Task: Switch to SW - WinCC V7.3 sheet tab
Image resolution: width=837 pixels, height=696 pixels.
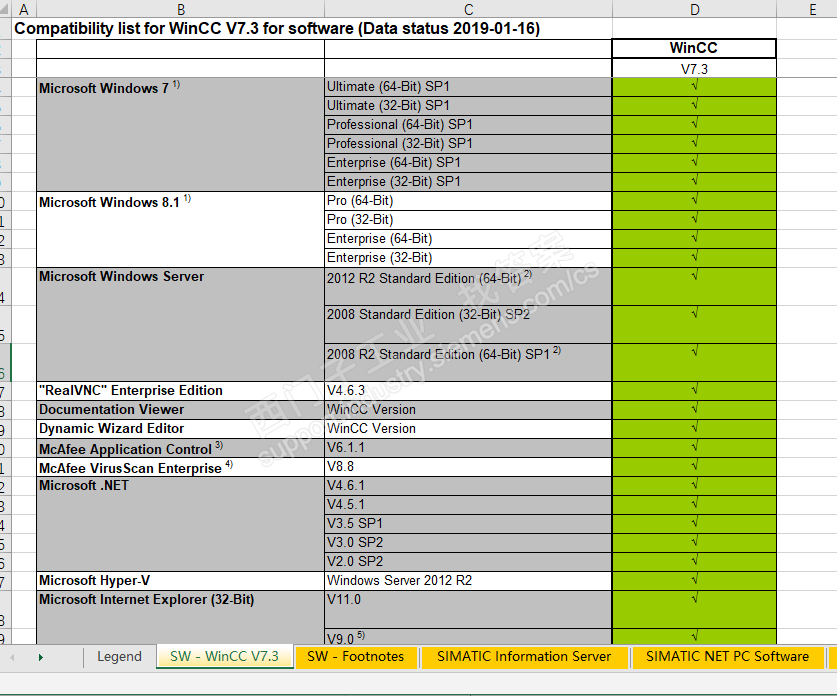Action: pos(224,657)
